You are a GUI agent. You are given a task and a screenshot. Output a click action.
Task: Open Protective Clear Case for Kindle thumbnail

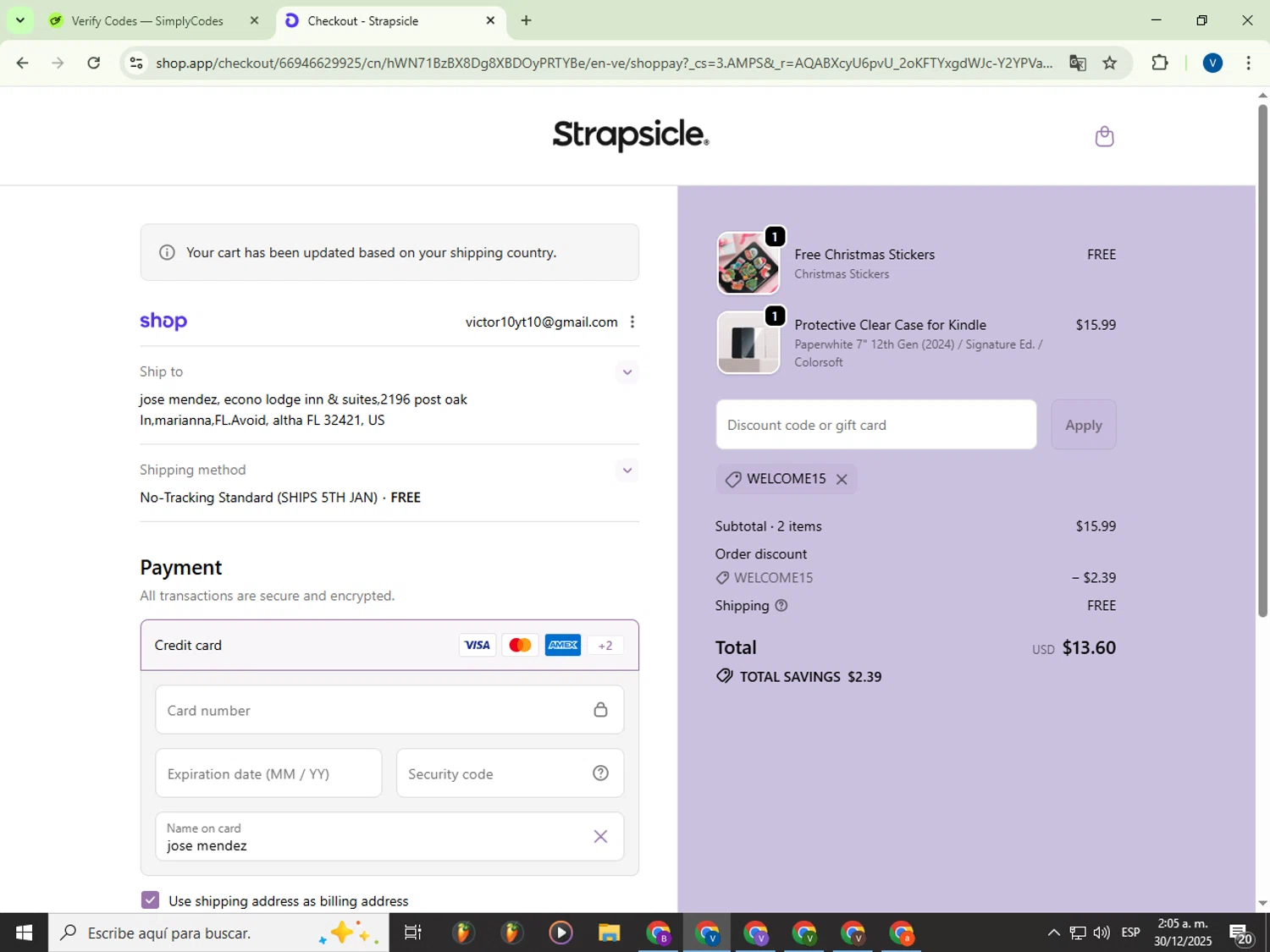pyautogui.click(x=748, y=342)
